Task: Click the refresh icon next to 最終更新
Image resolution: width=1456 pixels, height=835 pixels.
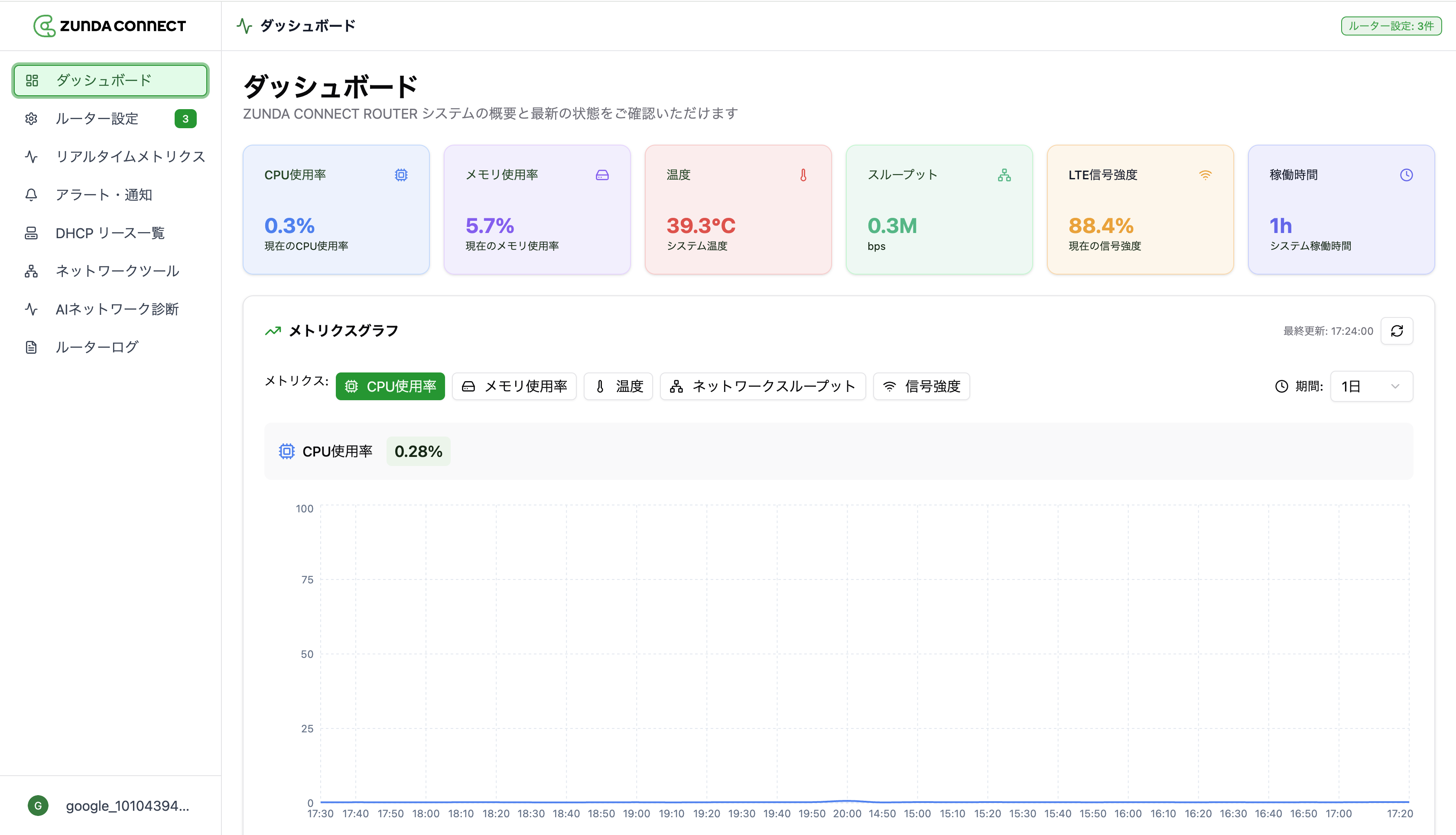Action: 1397,331
